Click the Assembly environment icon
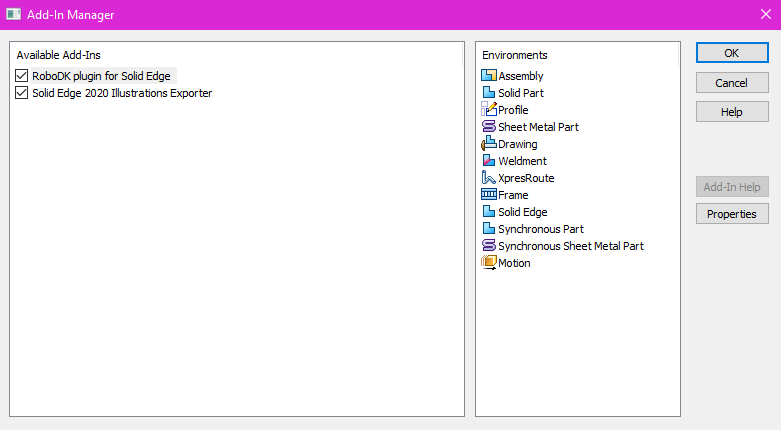Screen dimensions: 781x430 point(489,76)
